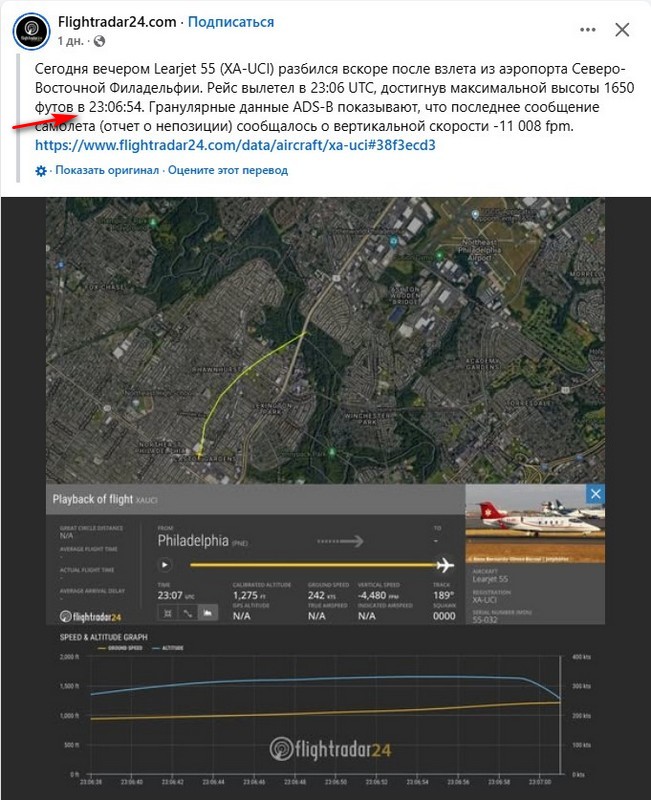651x800 pixels.
Task: Open the Flightradar24.com page name link
Action: point(117,22)
